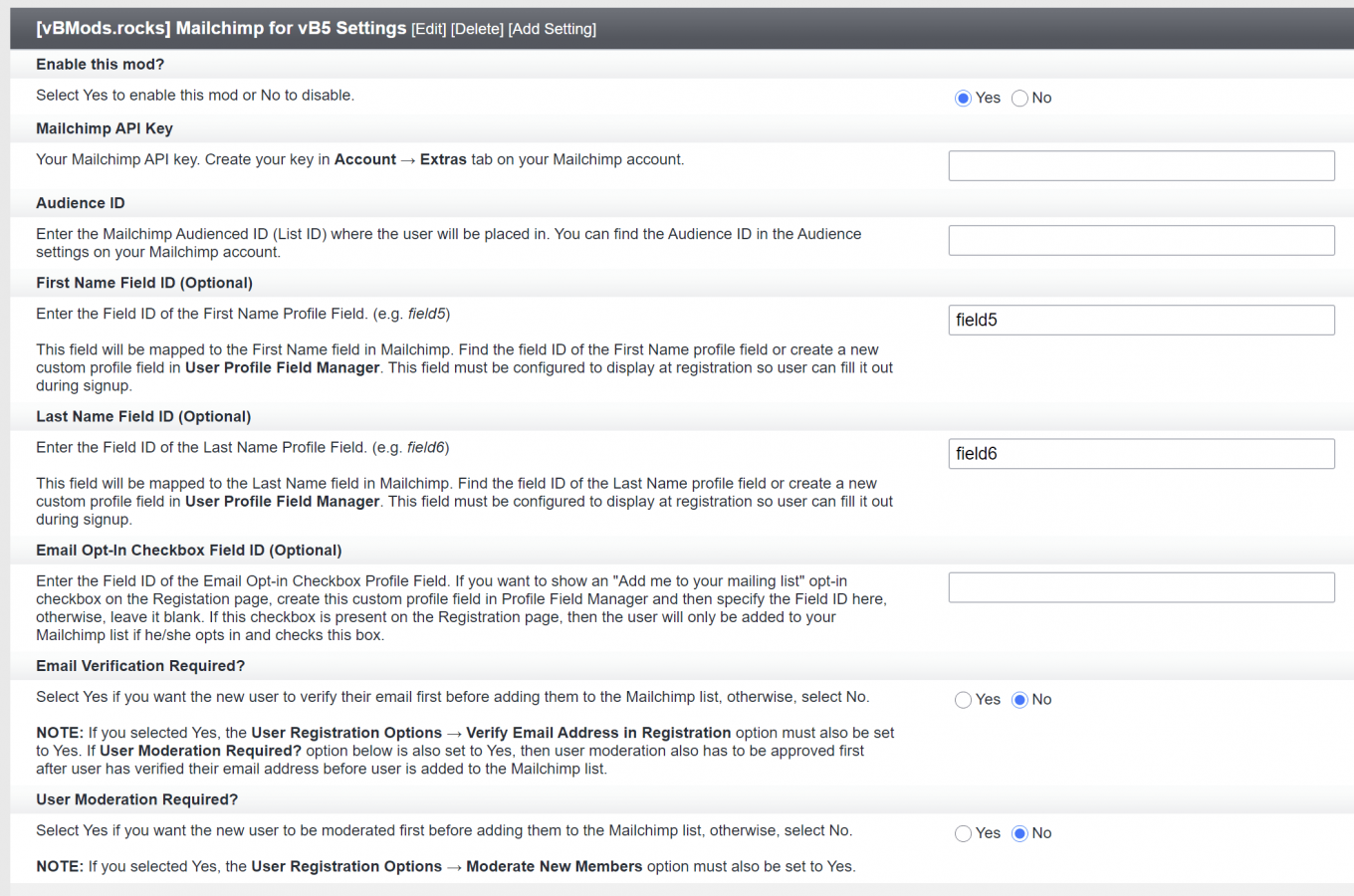Focus the Audience ID text box
The height and width of the screenshot is (896, 1354).
point(1141,240)
